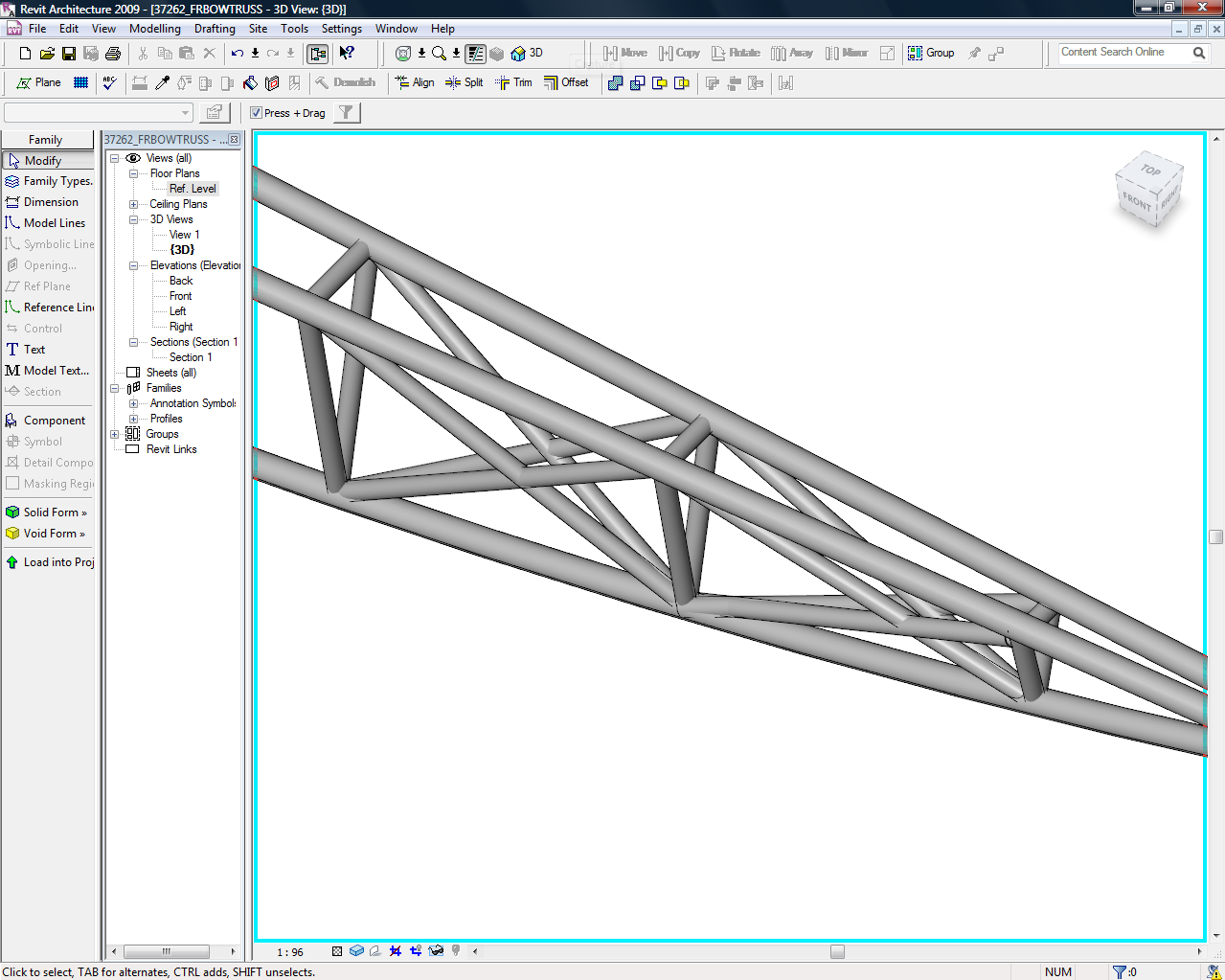Toggle visibility of Views (all)

click(133, 157)
